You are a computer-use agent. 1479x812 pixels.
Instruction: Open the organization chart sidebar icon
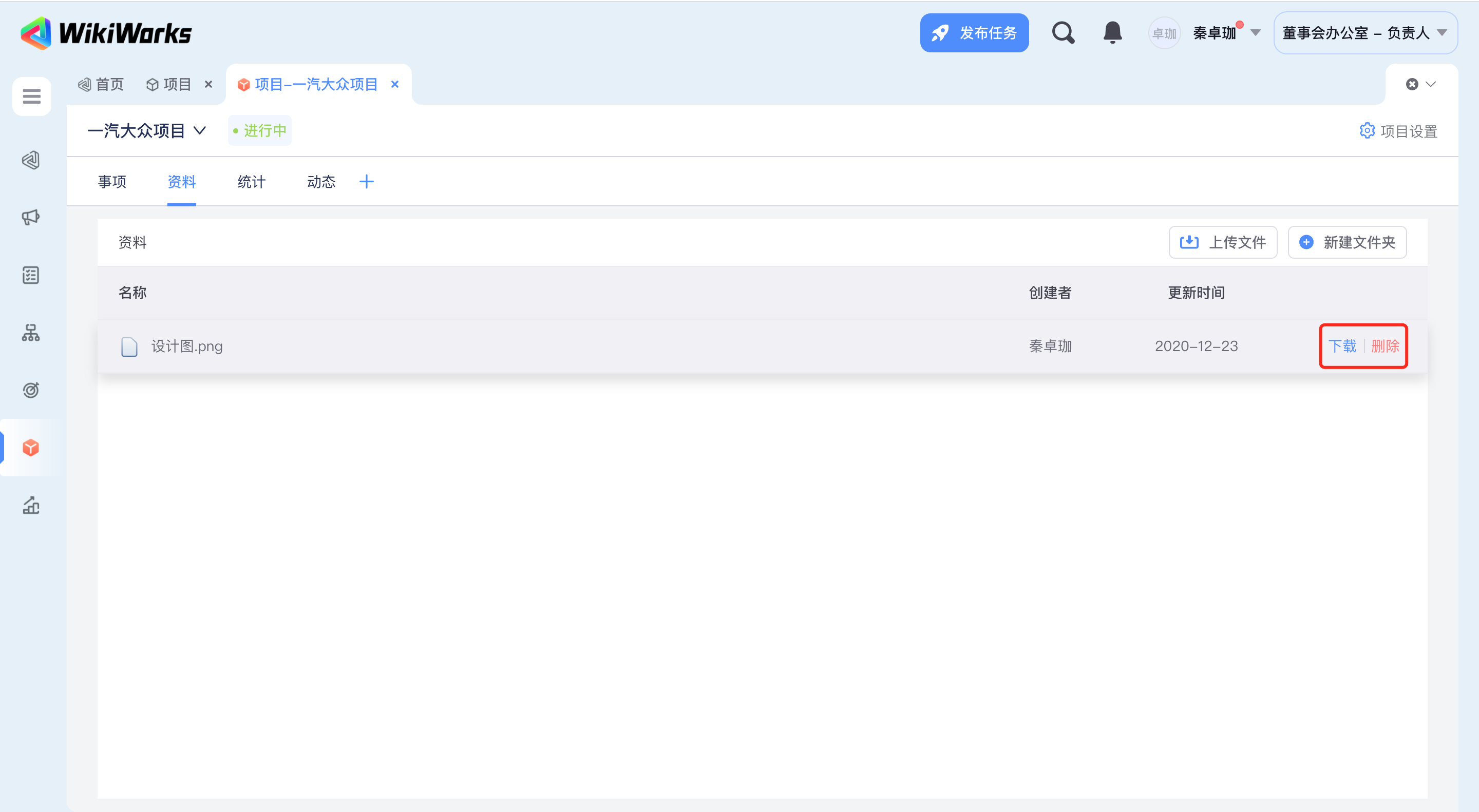[31, 333]
